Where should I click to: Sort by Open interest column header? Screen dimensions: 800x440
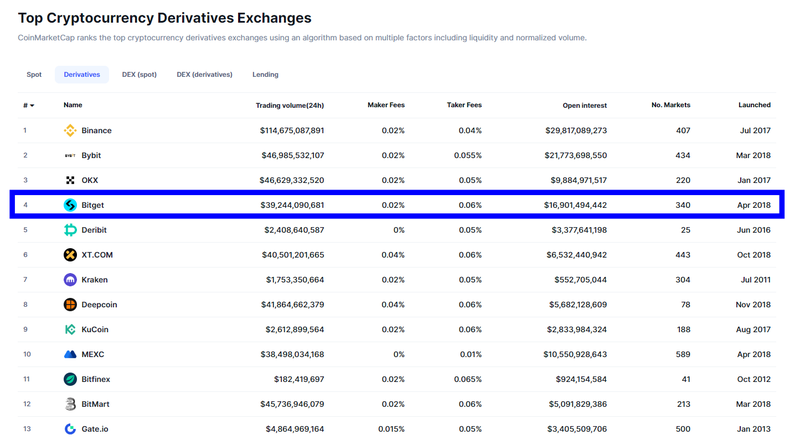585,106
